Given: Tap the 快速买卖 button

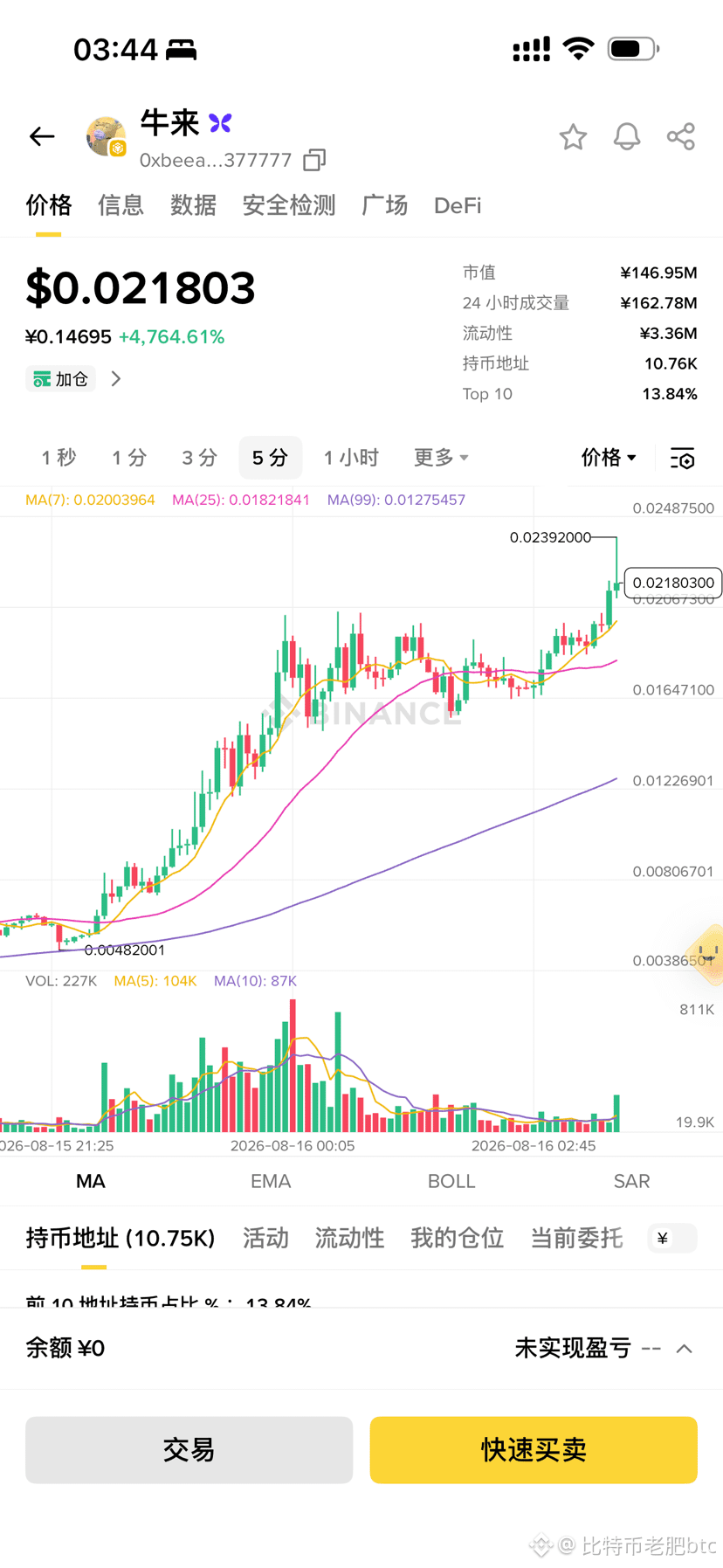Looking at the screenshot, I should [534, 1449].
